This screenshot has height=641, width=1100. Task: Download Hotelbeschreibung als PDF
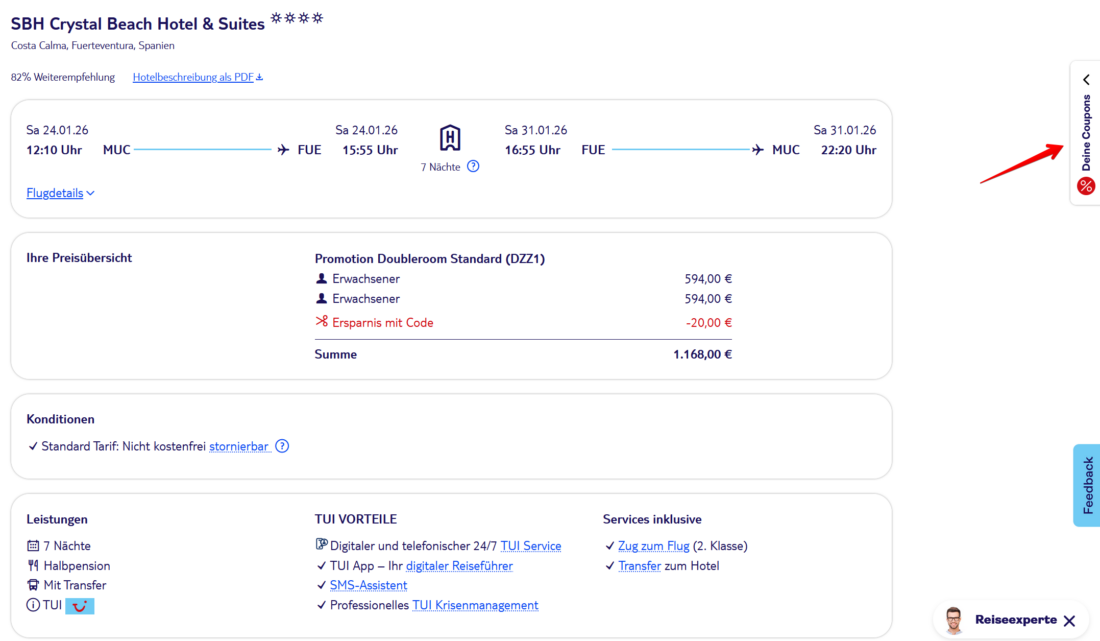tap(197, 77)
